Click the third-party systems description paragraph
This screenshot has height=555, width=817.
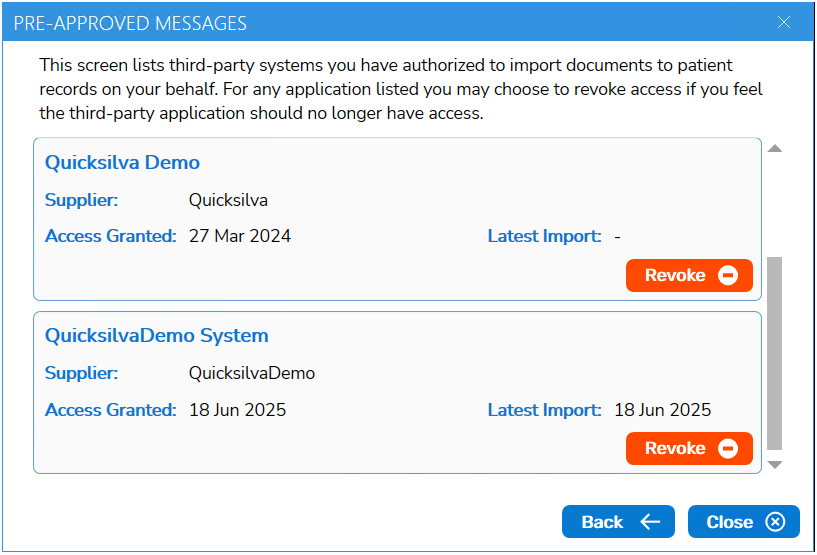click(x=401, y=89)
